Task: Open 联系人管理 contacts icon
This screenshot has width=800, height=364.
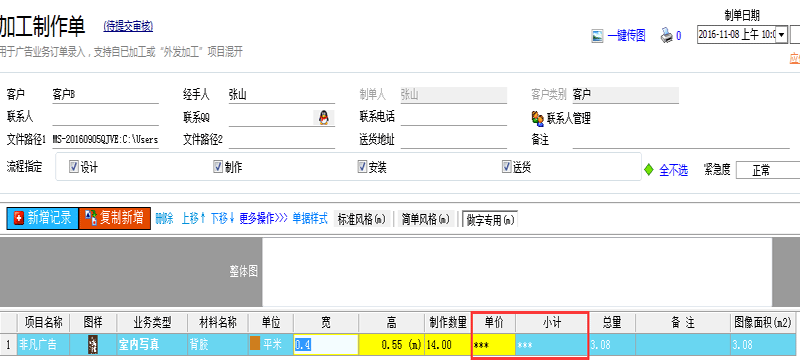Action: click(537, 118)
